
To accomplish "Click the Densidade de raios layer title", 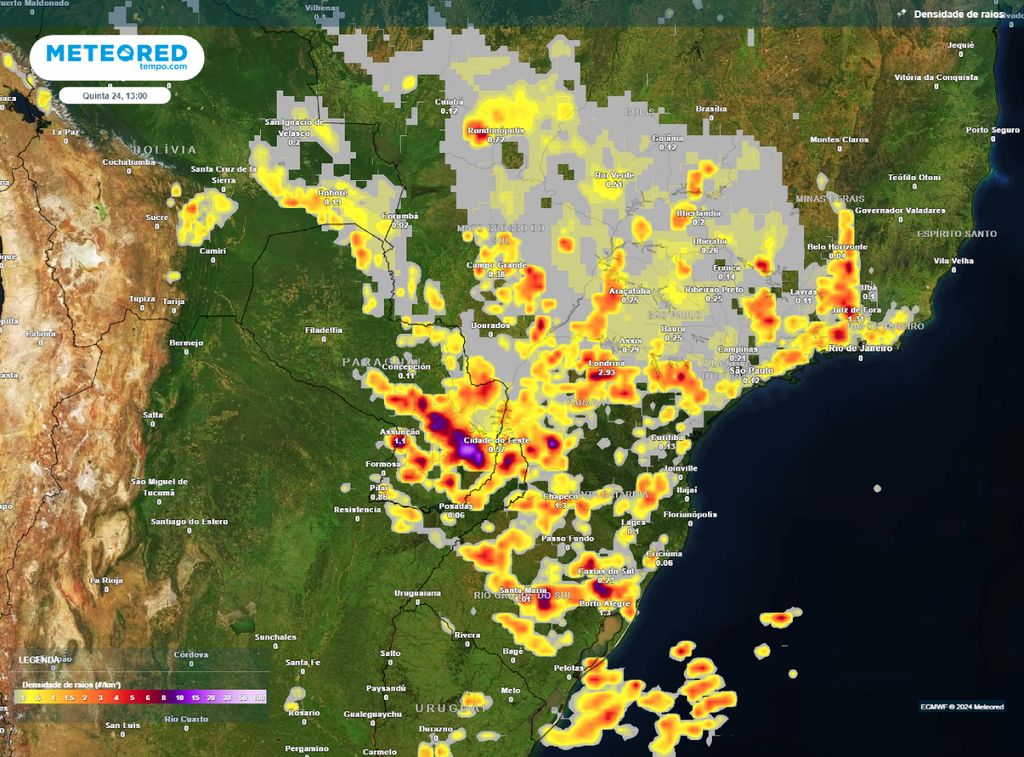I will pos(957,14).
